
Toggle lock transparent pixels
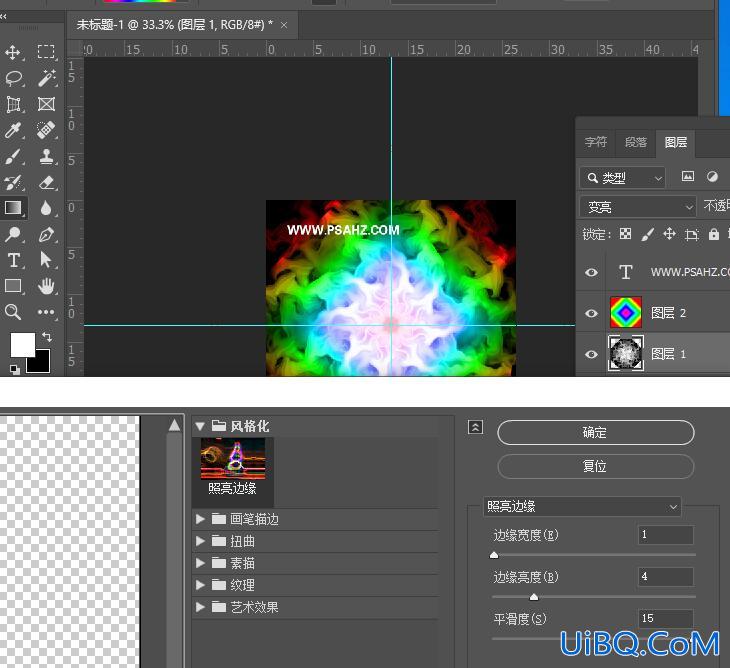tap(625, 233)
